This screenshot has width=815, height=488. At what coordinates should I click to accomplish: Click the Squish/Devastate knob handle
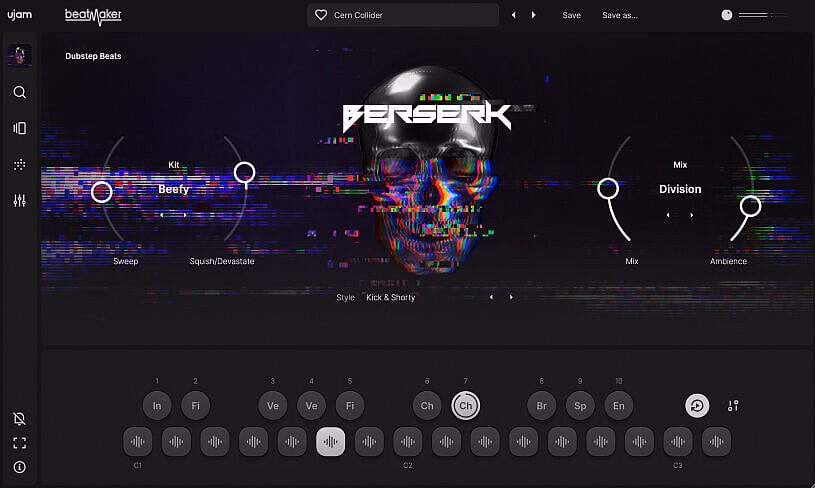point(244,173)
